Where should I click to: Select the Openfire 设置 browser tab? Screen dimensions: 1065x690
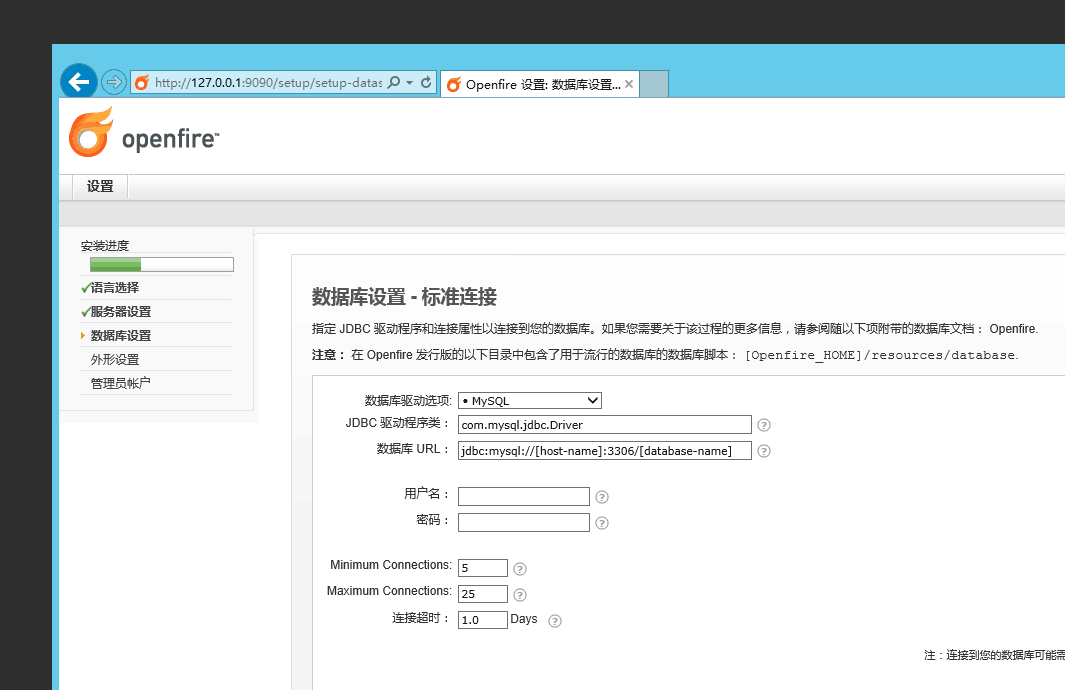[x=540, y=84]
